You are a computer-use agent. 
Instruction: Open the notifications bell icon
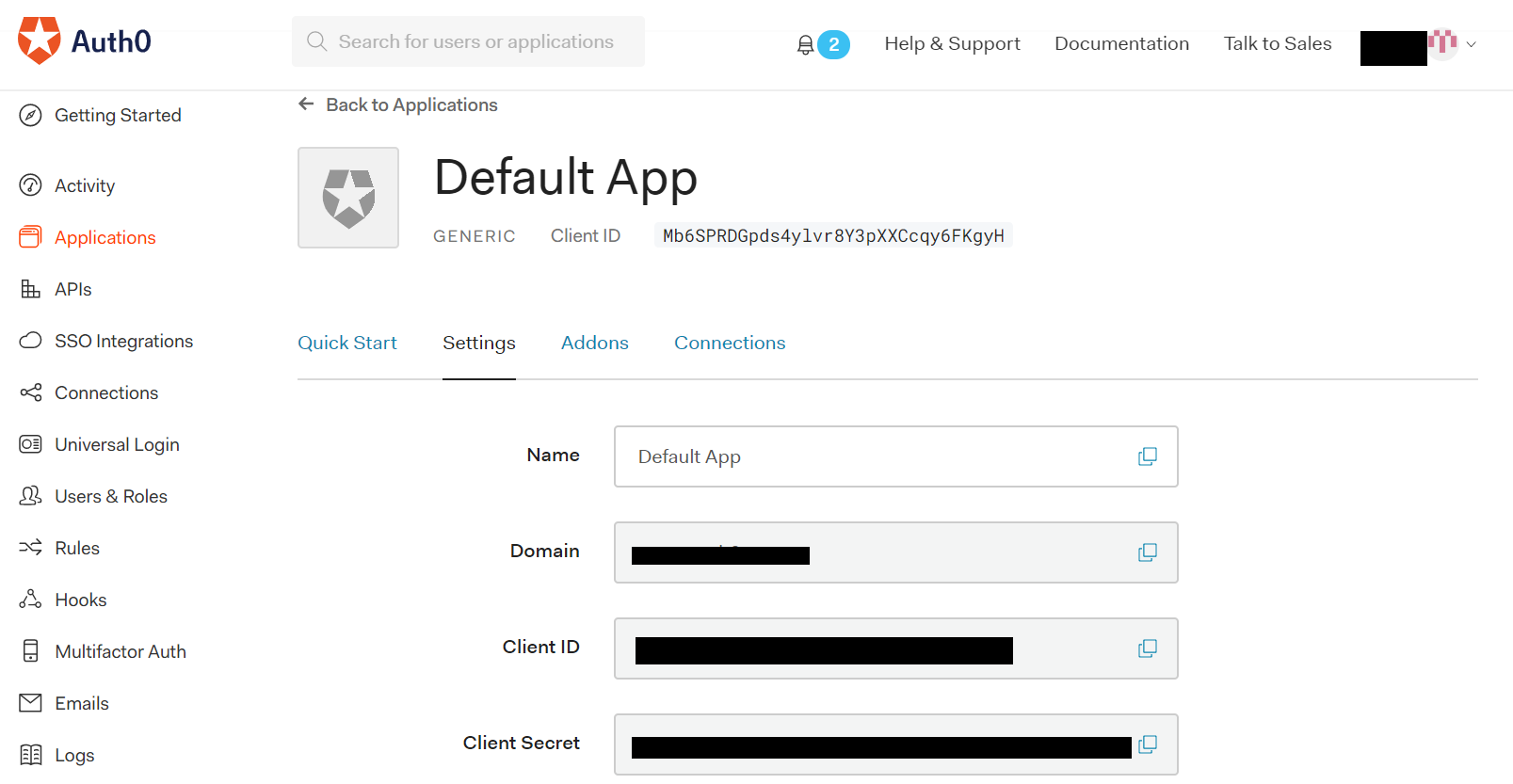805,44
